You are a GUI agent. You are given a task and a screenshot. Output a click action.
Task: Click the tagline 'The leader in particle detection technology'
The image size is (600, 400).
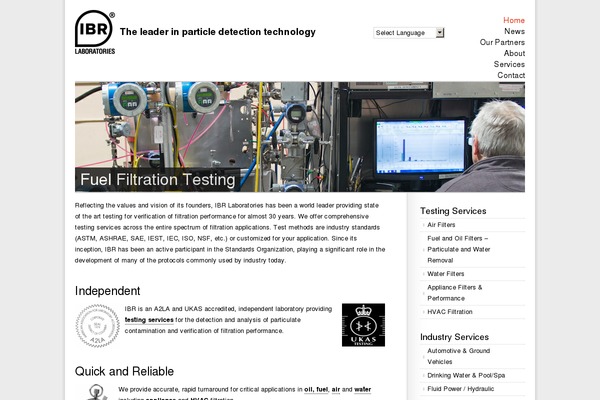(x=218, y=32)
